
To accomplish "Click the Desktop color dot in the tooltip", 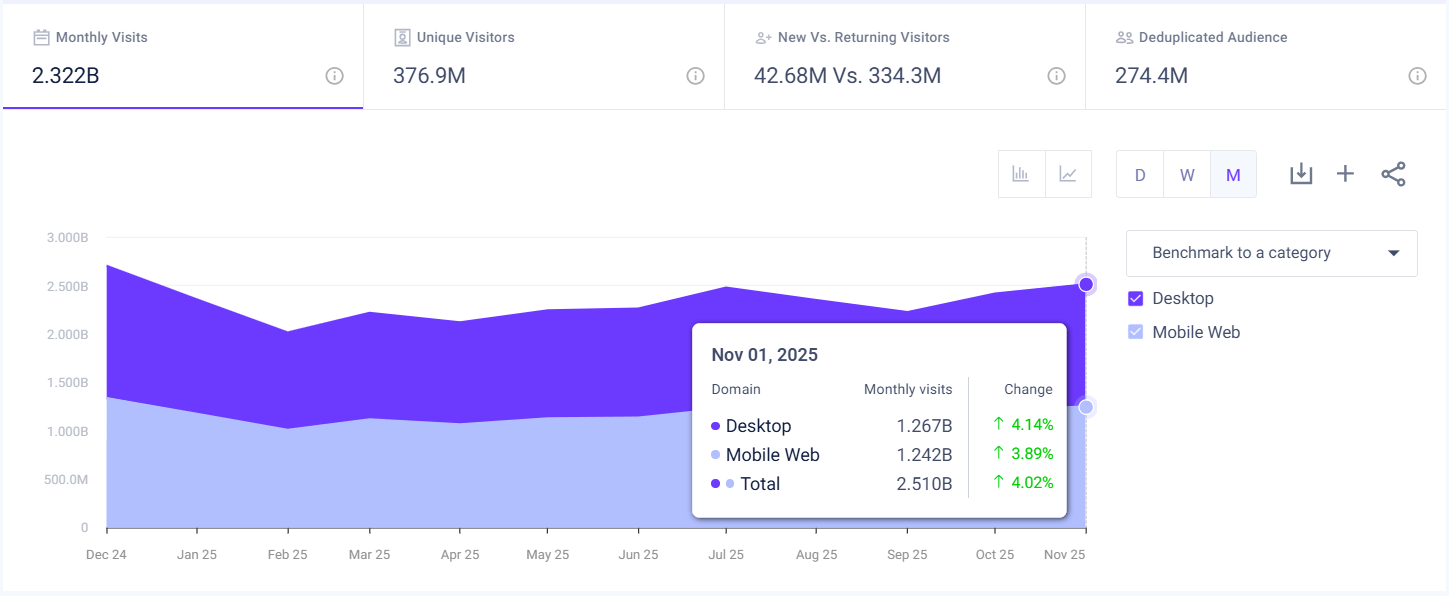I will point(716,425).
